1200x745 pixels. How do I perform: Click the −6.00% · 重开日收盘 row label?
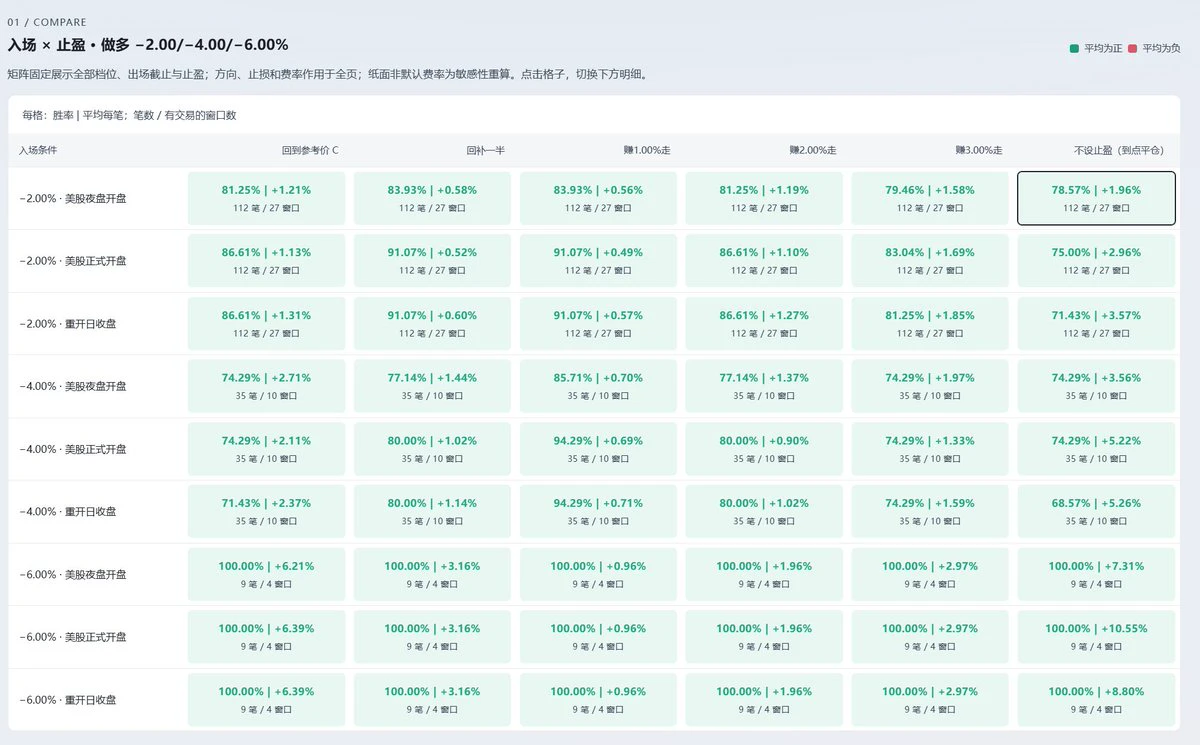pyautogui.click(x=68, y=700)
